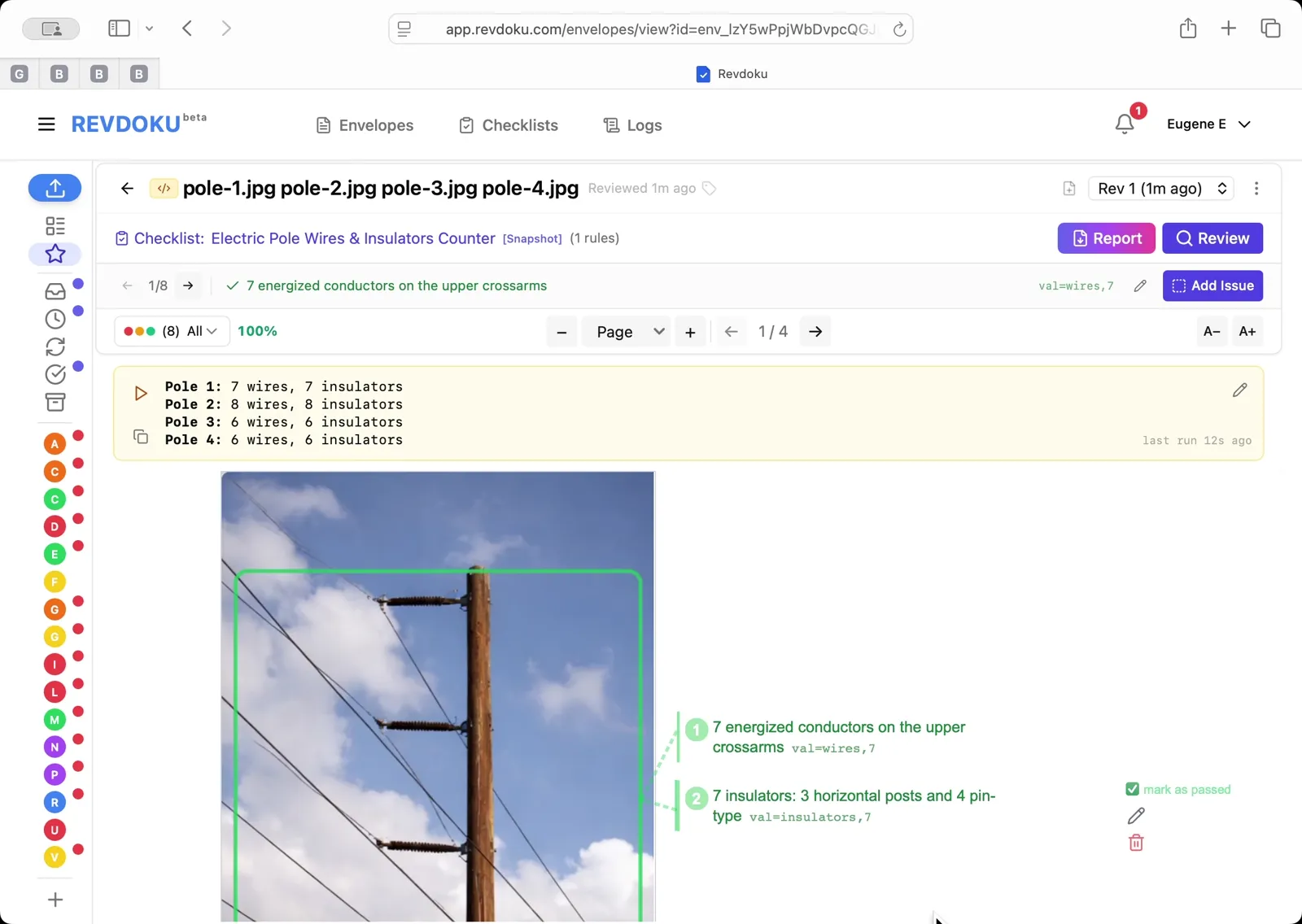This screenshot has width=1302, height=924.
Task: Toggle the mark as passed checkbox
Action: 1132,788
